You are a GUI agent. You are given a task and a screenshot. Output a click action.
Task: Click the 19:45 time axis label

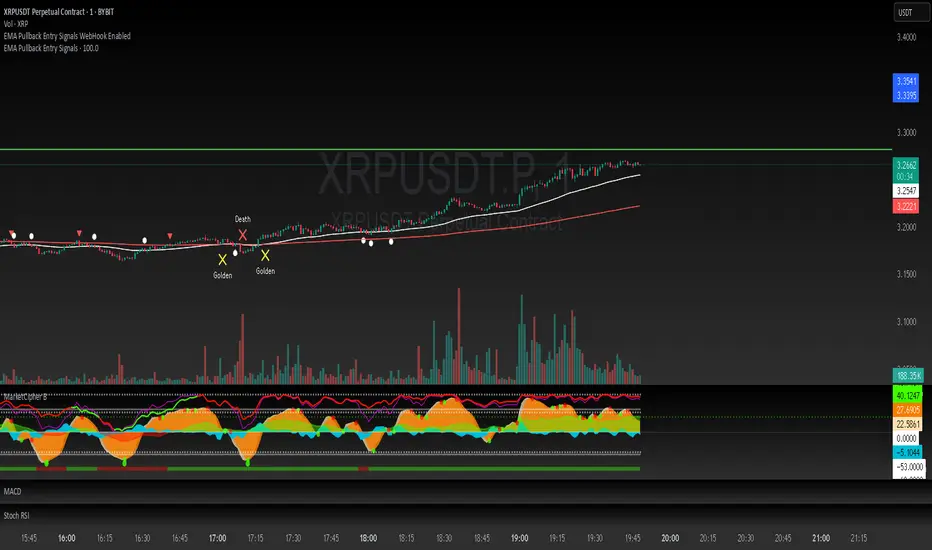(632, 538)
